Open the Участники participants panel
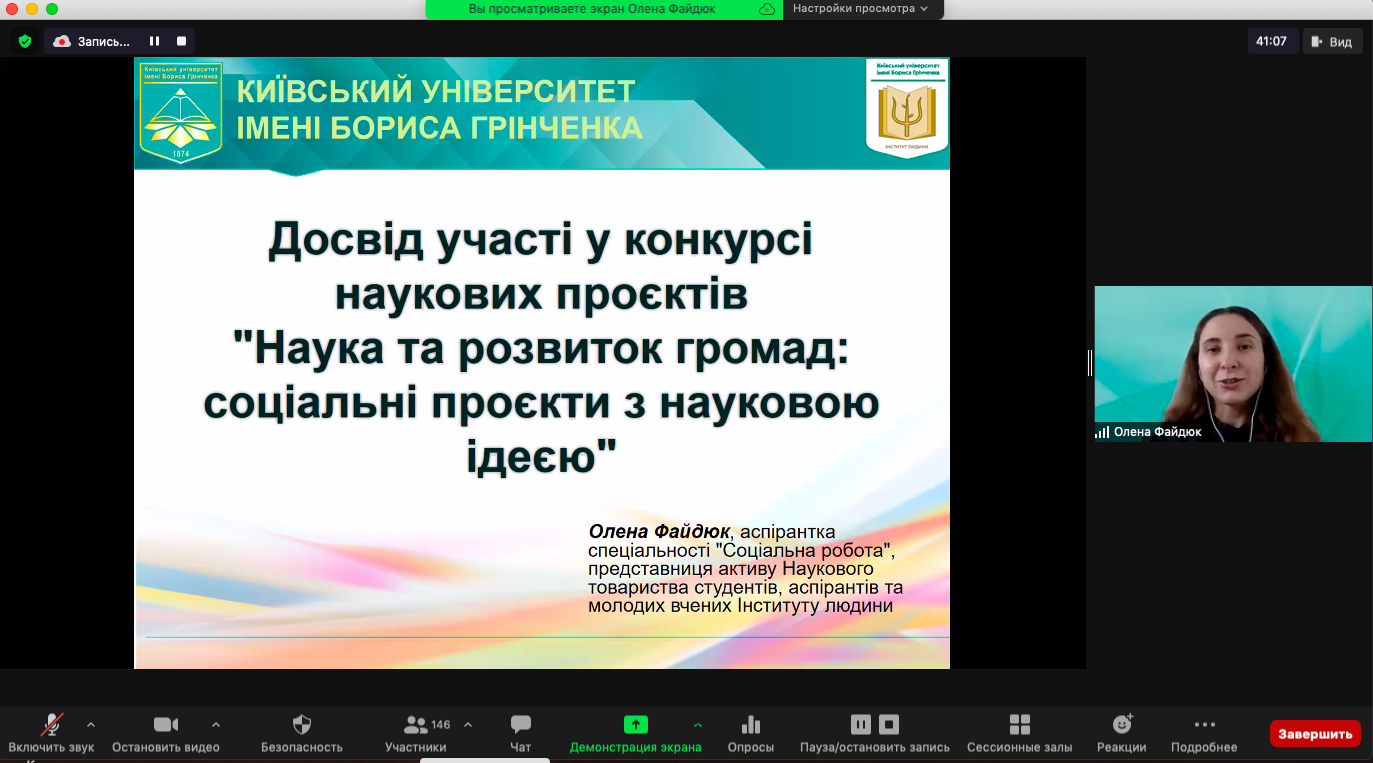 tap(416, 725)
